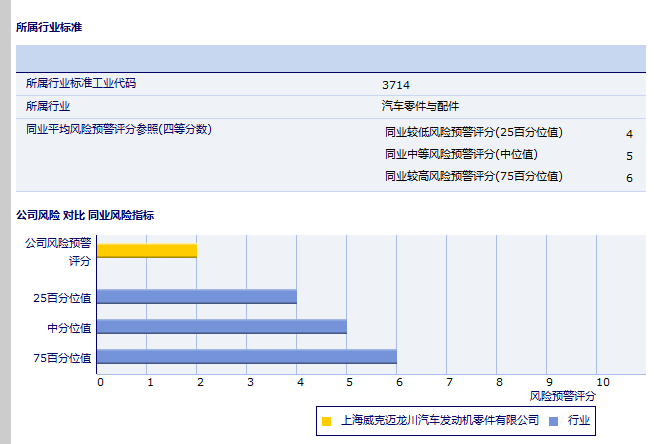Click the industry code value 3714
Viewport: 654px width, 444px height.
pos(395,85)
